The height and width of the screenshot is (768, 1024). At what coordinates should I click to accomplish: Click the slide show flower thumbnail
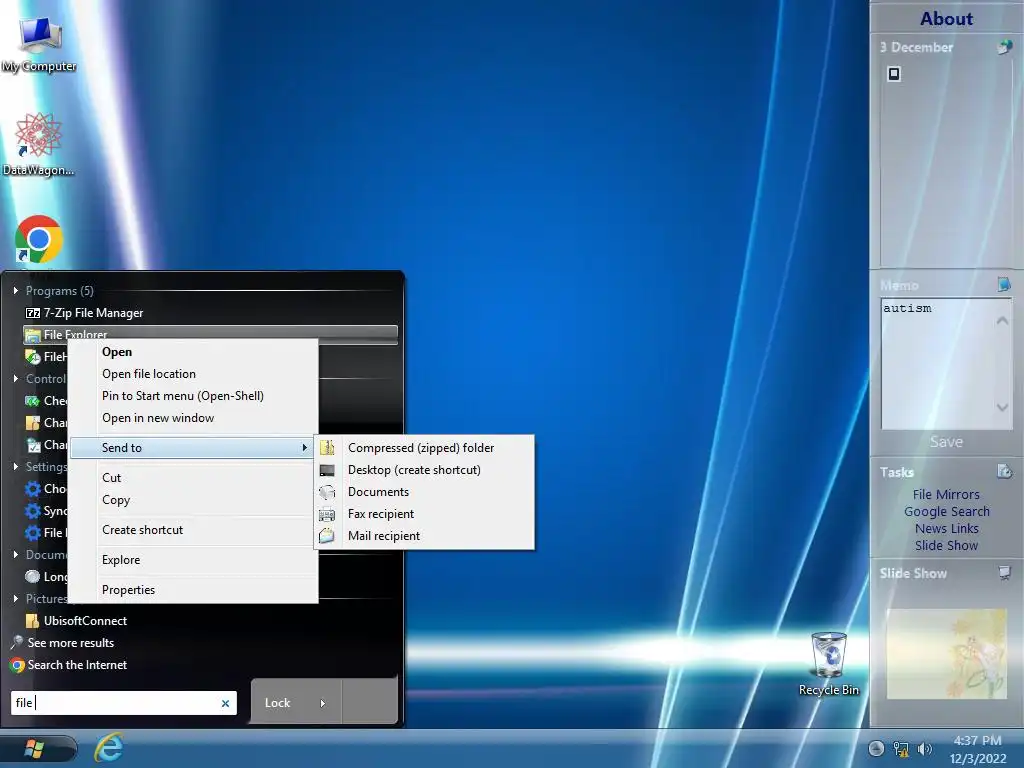tap(946, 654)
